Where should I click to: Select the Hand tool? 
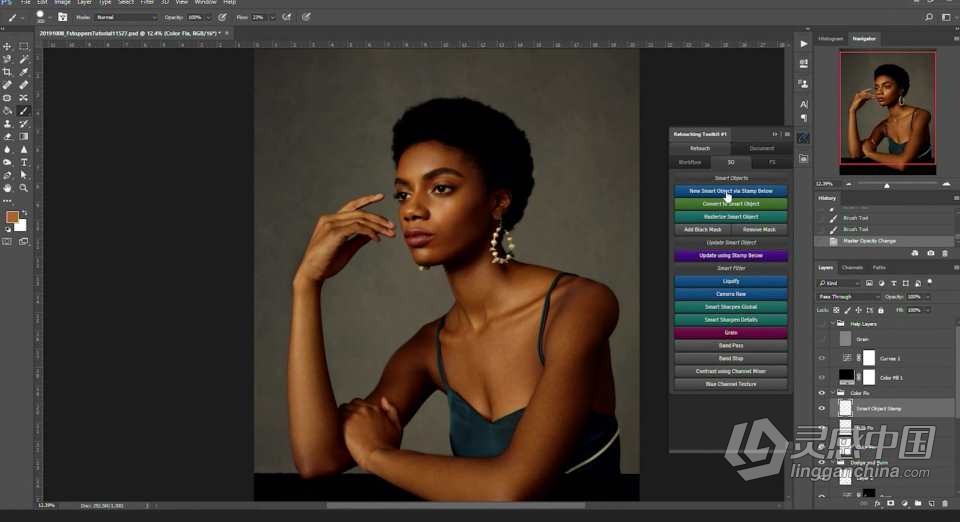click(7, 188)
